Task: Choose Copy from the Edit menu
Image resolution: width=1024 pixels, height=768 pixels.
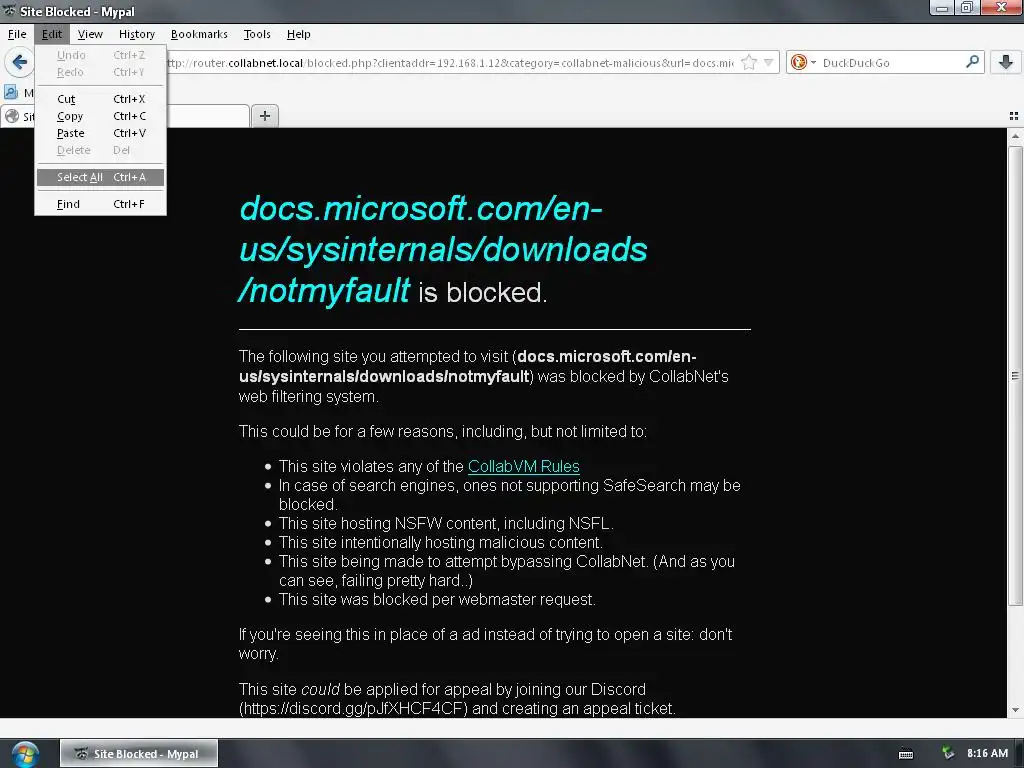Action: tap(101, 116)
